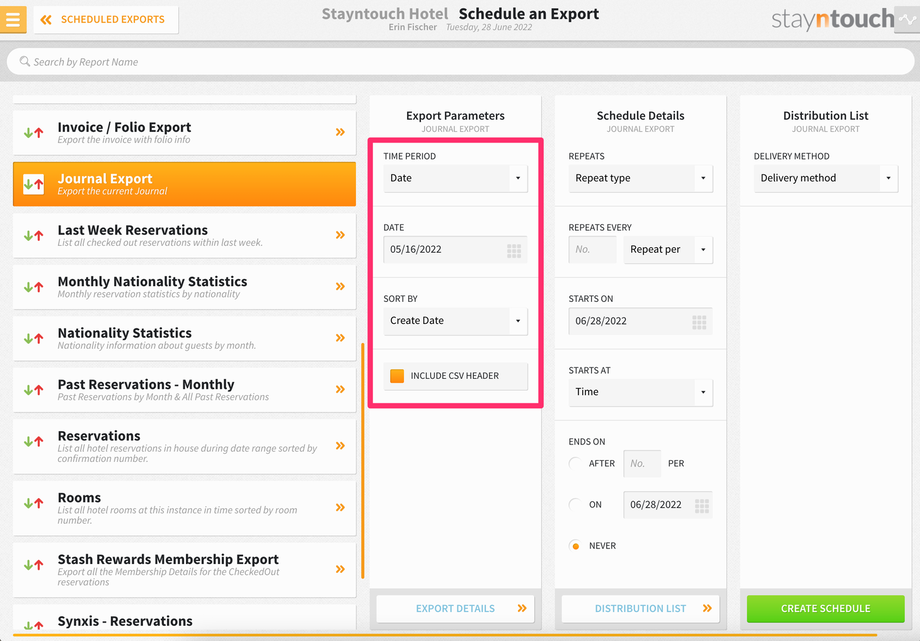Click Nationality Statistics double chevron
Viewport: 920px width, 641px height.
pyautogui.click(x=340, y=338)
